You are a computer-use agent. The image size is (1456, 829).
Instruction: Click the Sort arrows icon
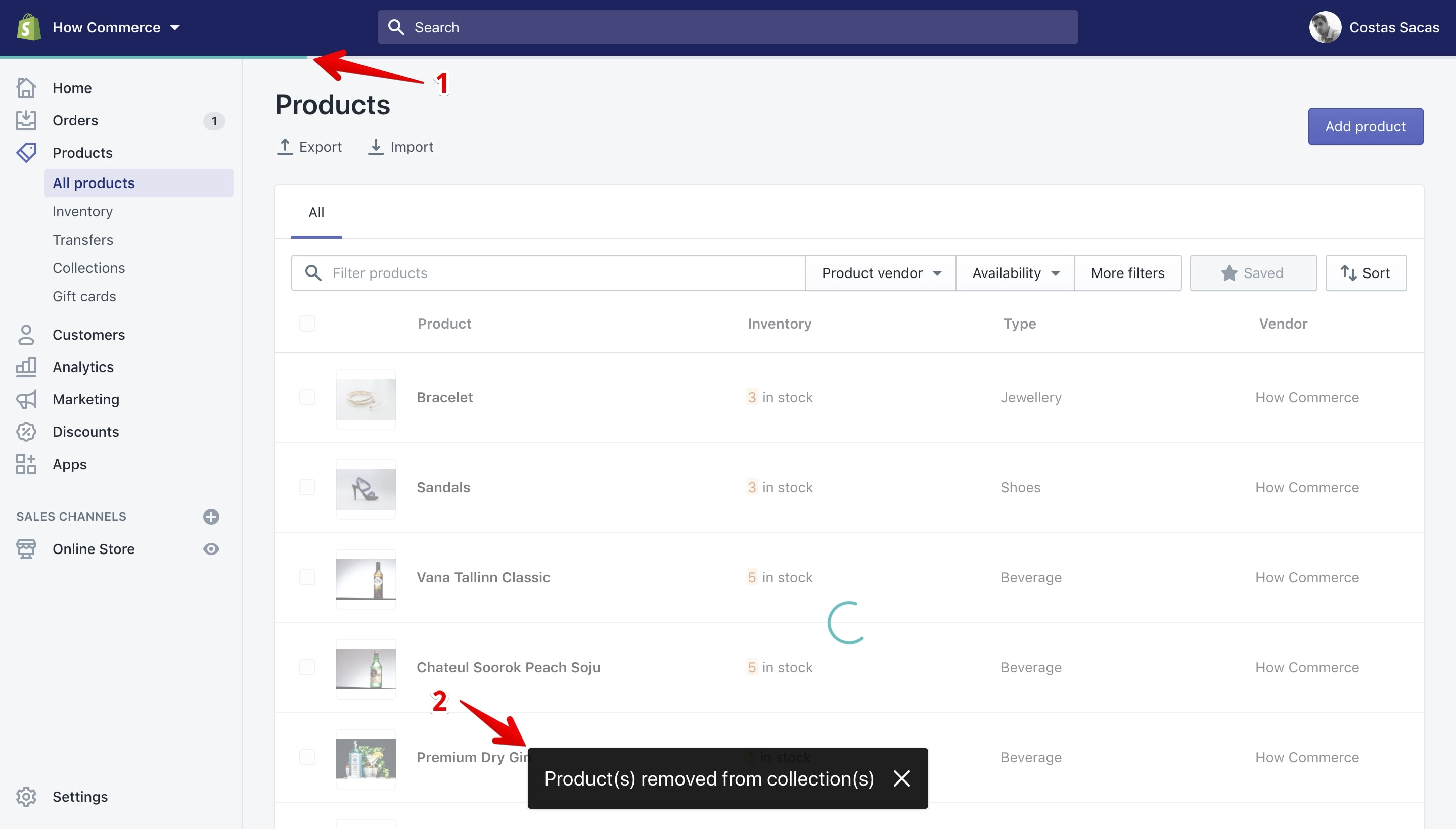pos(1348,273)
